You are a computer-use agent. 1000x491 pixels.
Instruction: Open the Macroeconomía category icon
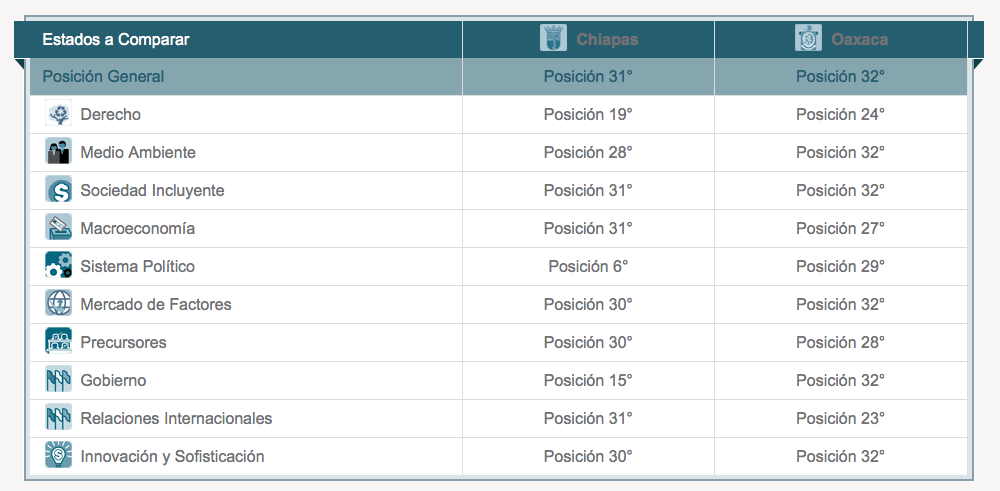[x=58, y=228]
